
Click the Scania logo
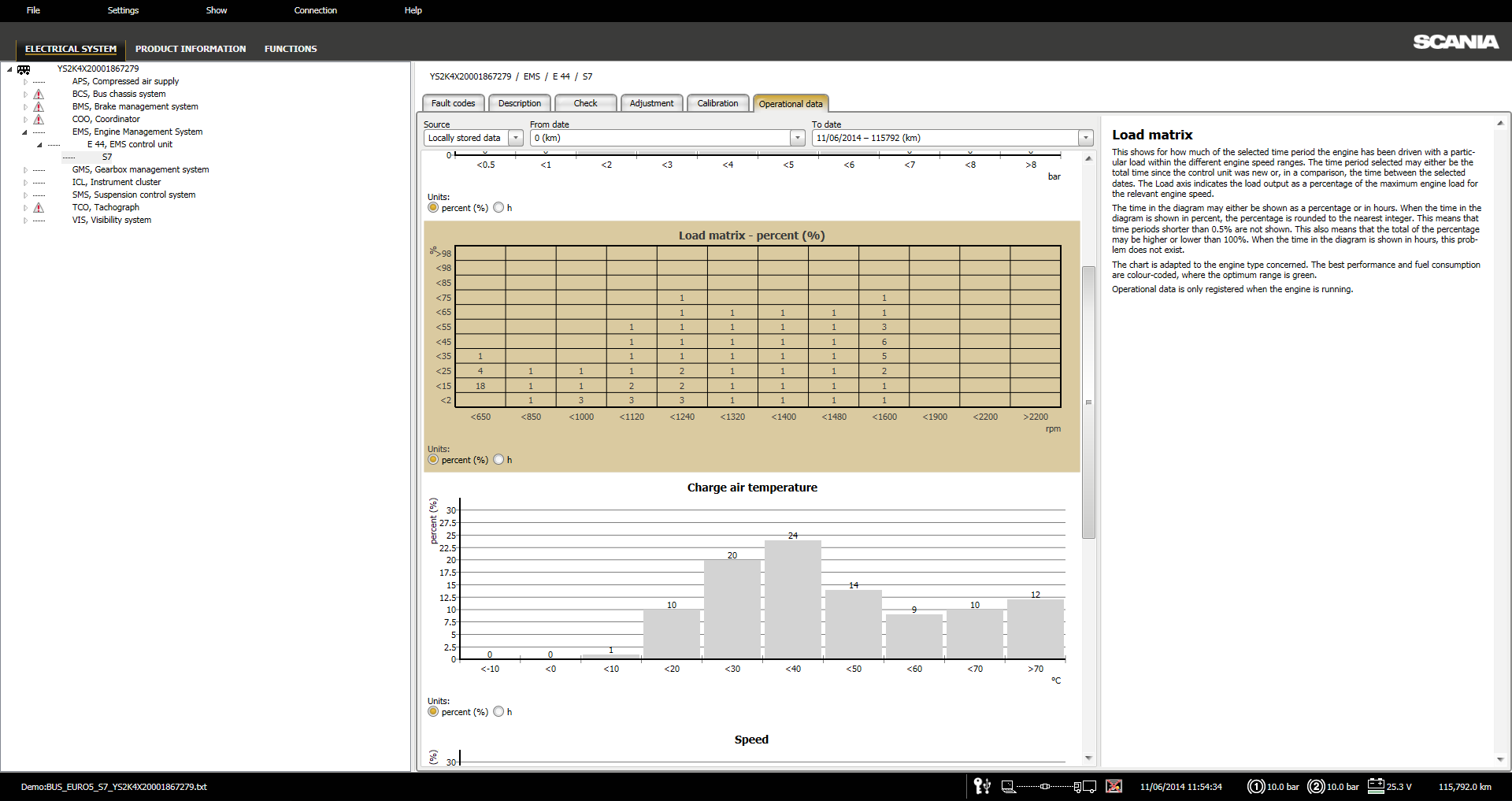coord(1455,42)
